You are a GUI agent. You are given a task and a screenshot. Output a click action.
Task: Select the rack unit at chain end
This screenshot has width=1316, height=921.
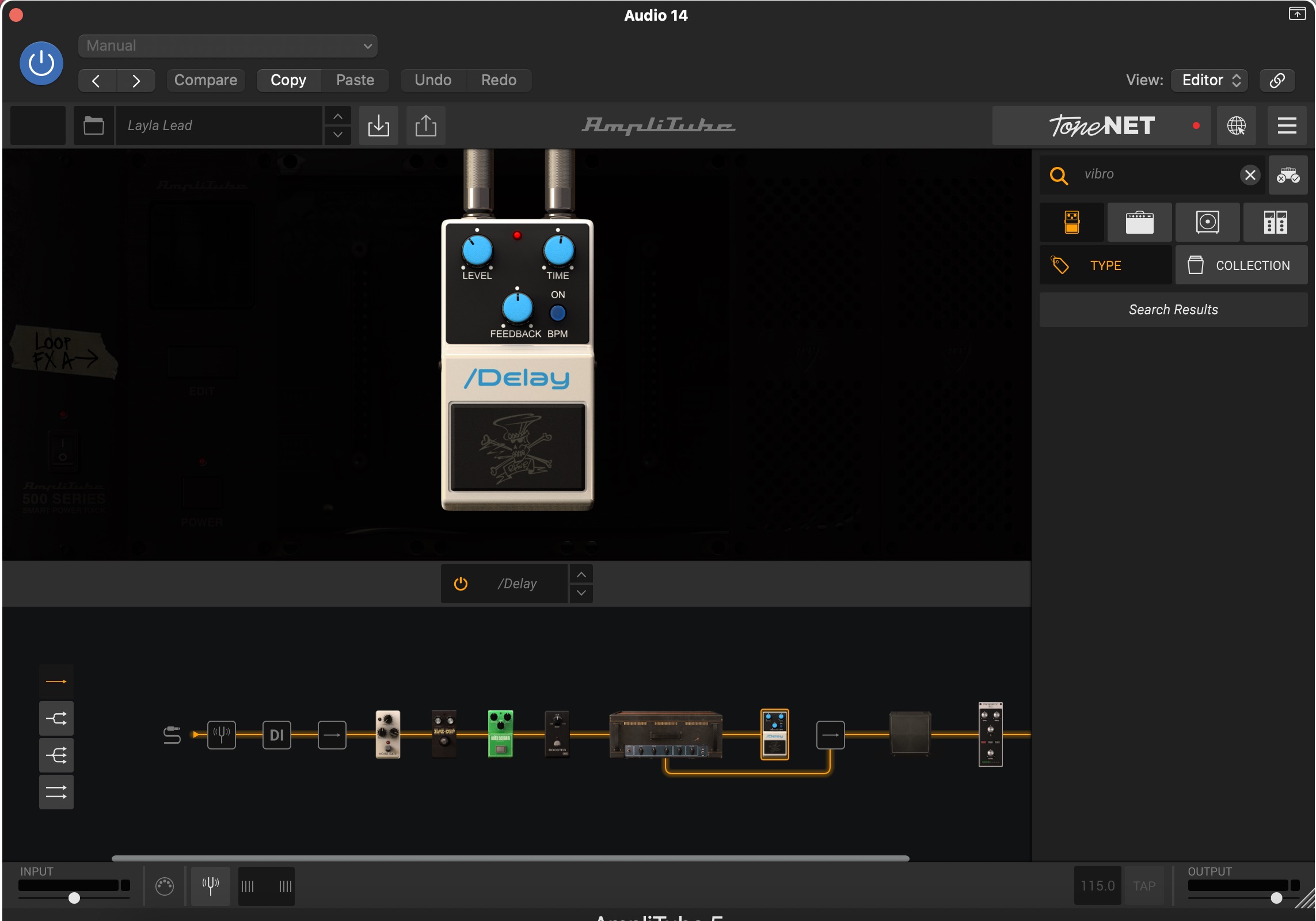pyautogui.click(x=991, y=734)
